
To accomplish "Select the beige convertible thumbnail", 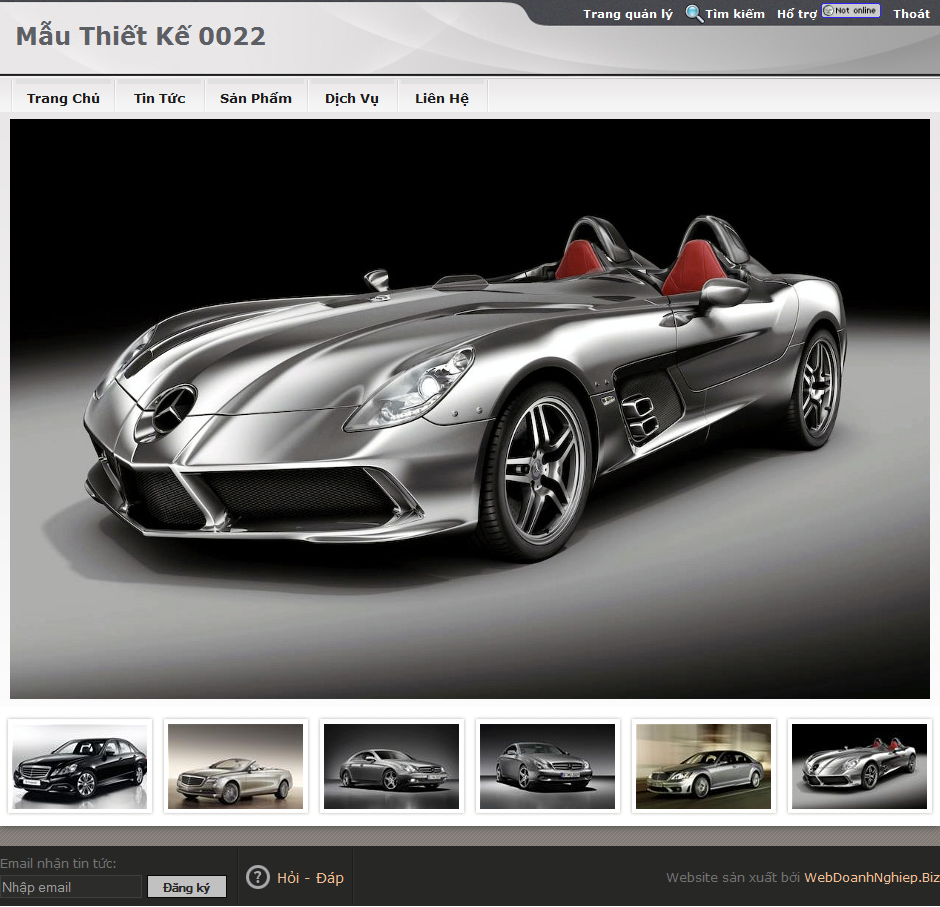I will [x=236, y=766].
